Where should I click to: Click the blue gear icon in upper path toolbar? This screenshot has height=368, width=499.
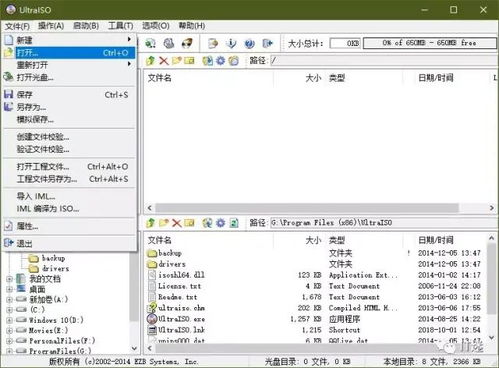(x=221, y=61)
